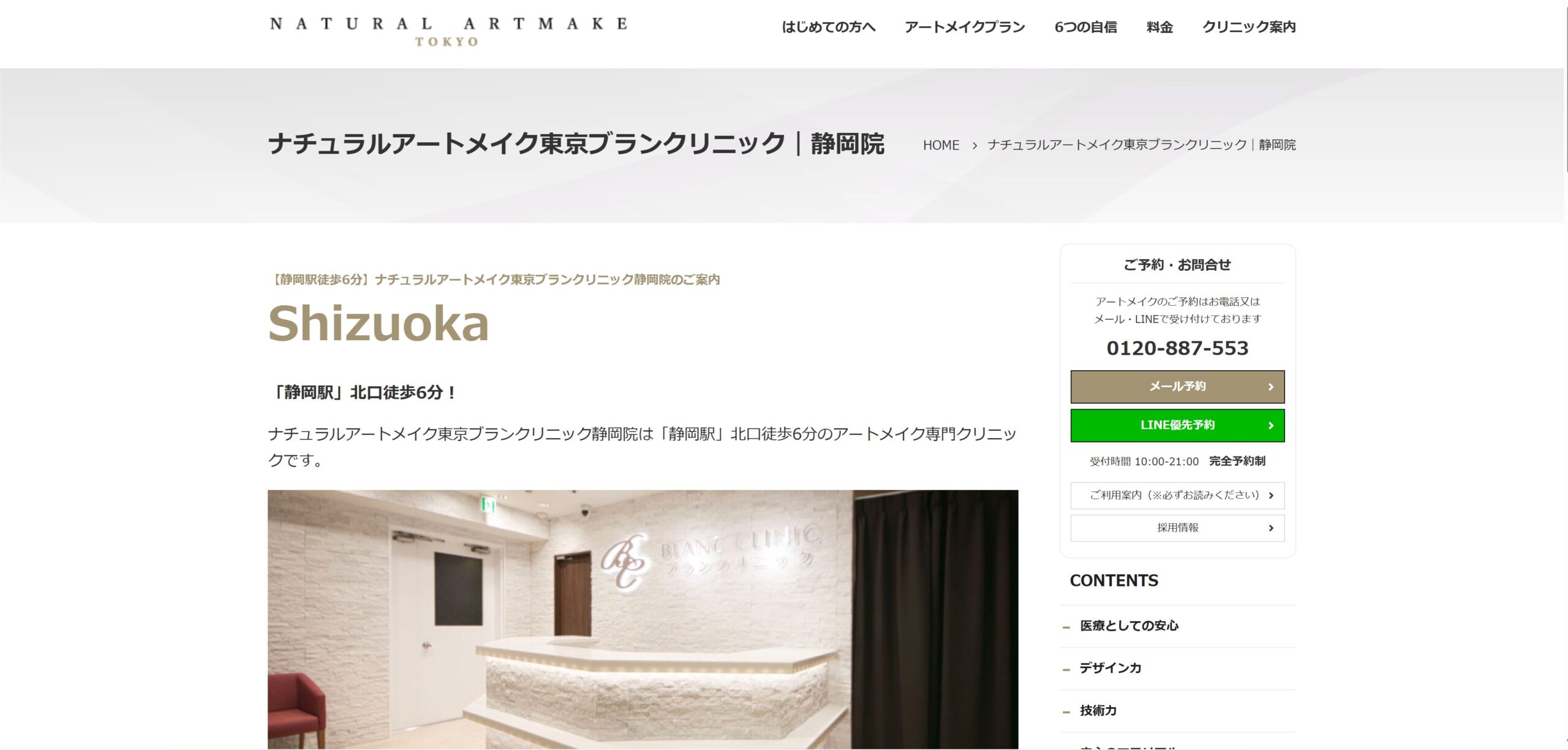
Task: Click the HOME breadcrumb link
Action: pyautogui.click(x=941, y=145)
